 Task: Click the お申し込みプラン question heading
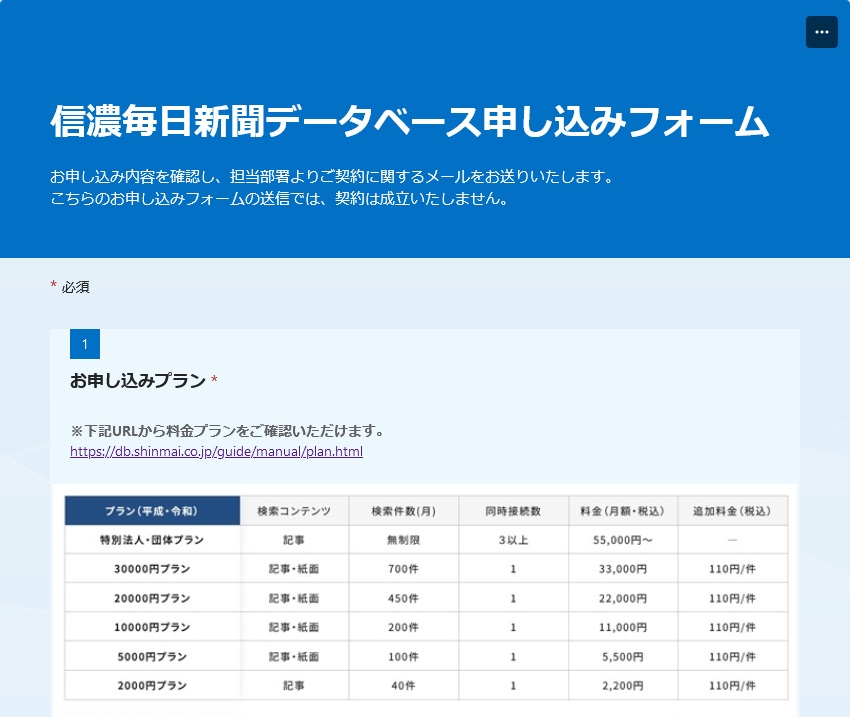(138, 380)
